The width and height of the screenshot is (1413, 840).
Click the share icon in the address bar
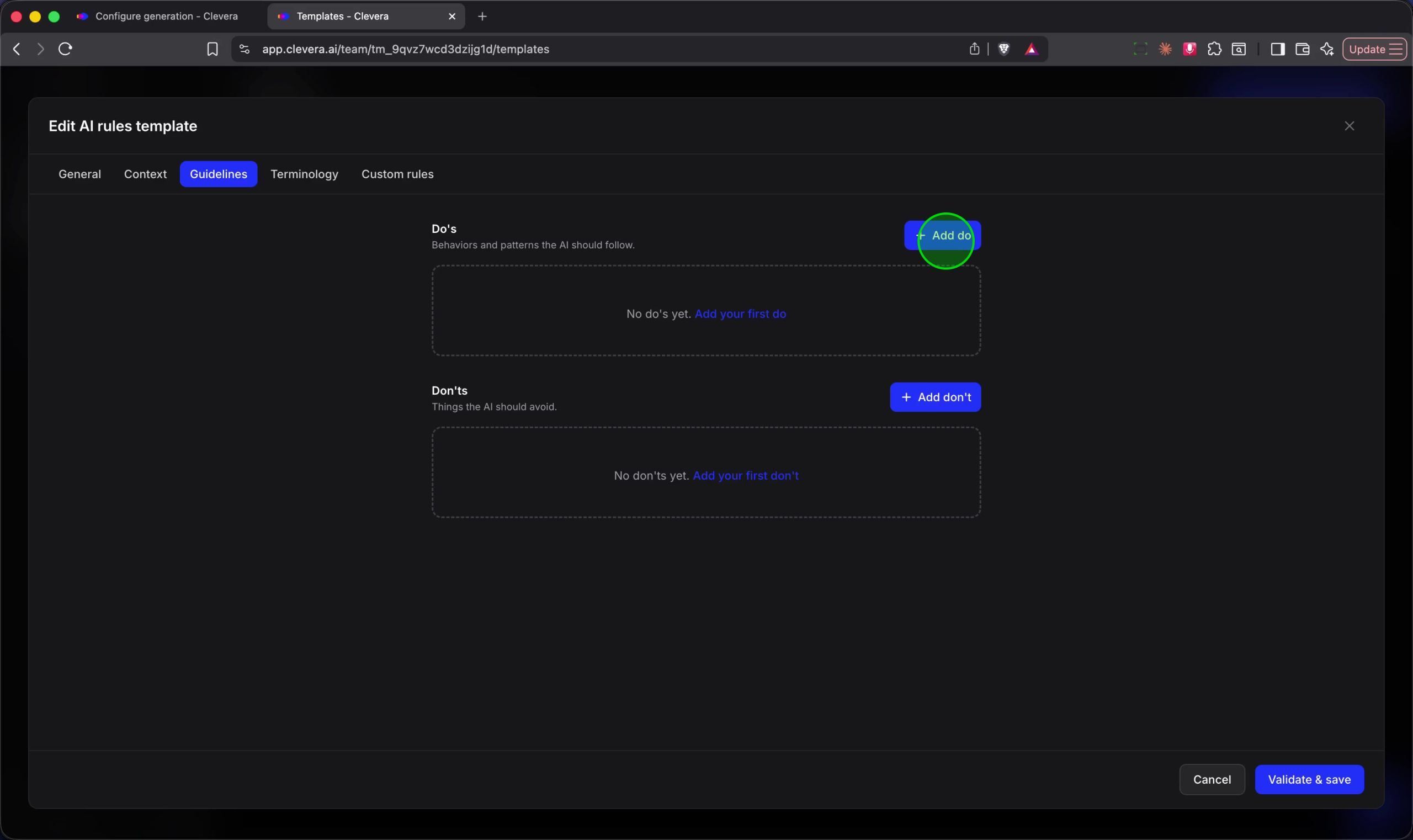[x=974, y=49]
